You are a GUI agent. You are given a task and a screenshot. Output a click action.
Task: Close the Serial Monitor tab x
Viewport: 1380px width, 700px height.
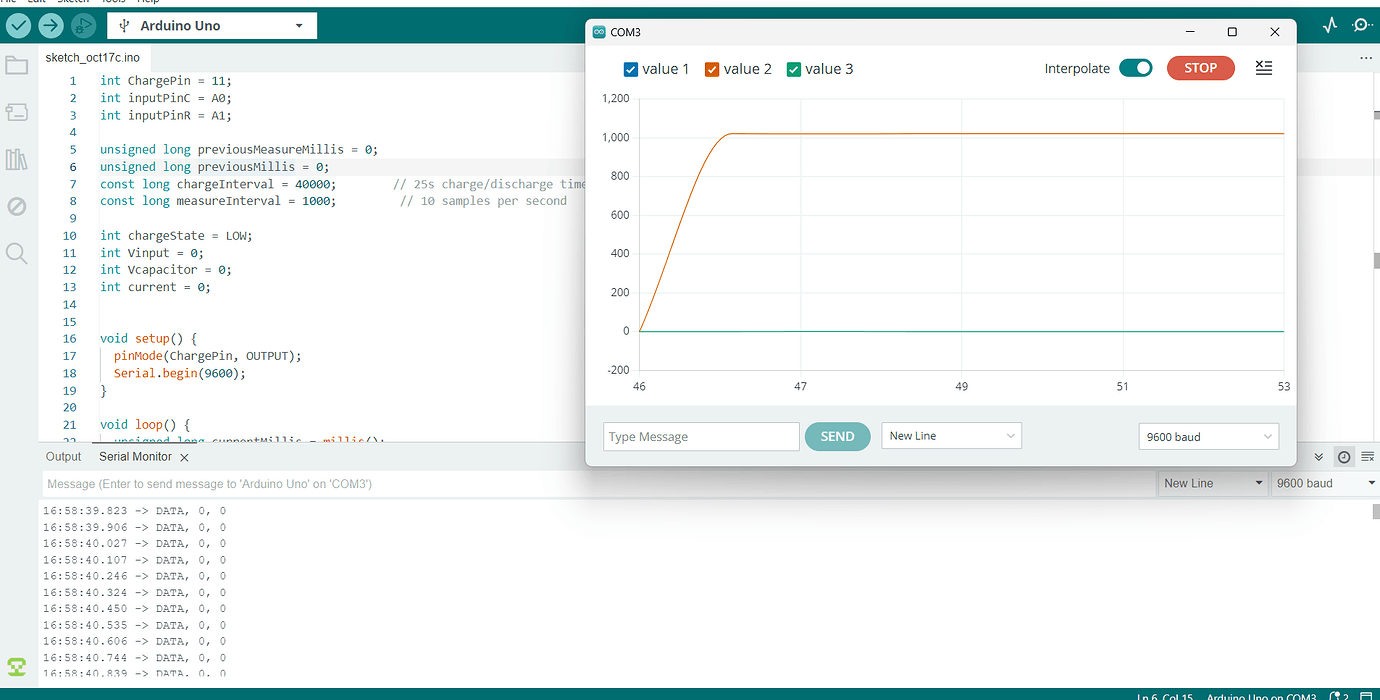click(x=184, y=457)
